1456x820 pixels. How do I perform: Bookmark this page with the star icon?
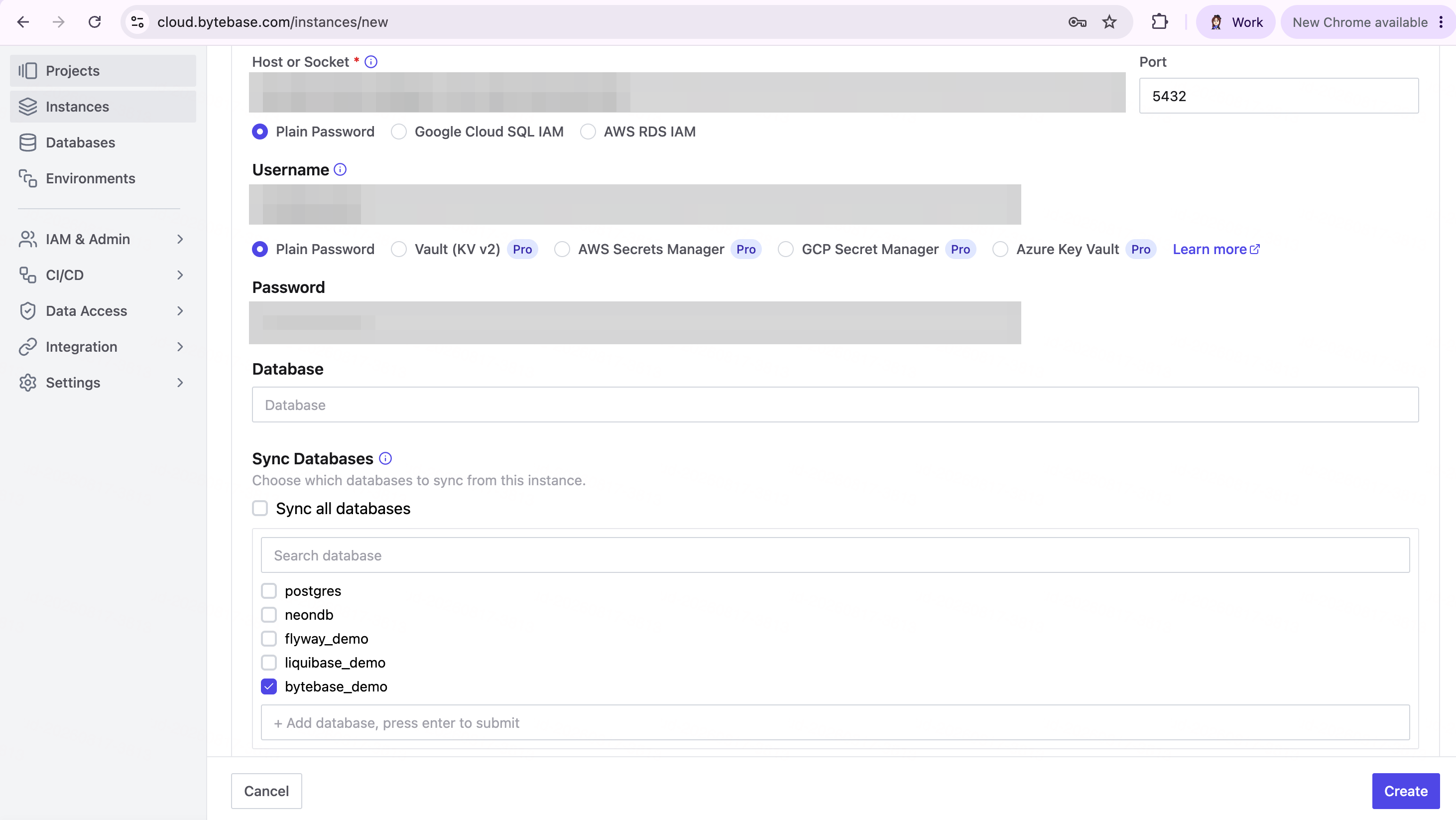coord(1109,22)
